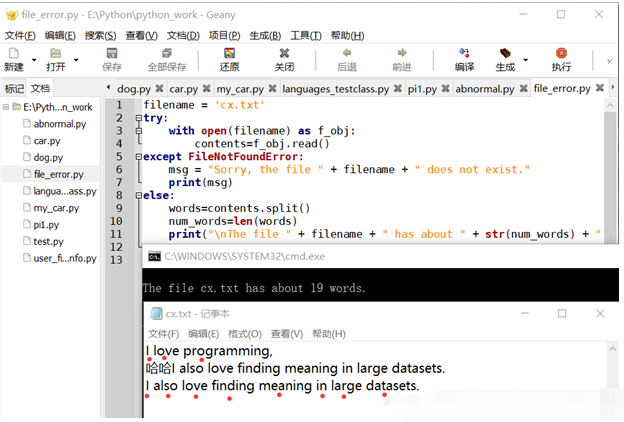The width and height of the screenshot is (624, 422).
Task: Select car.py in the document tree
Action: [47, 141]
